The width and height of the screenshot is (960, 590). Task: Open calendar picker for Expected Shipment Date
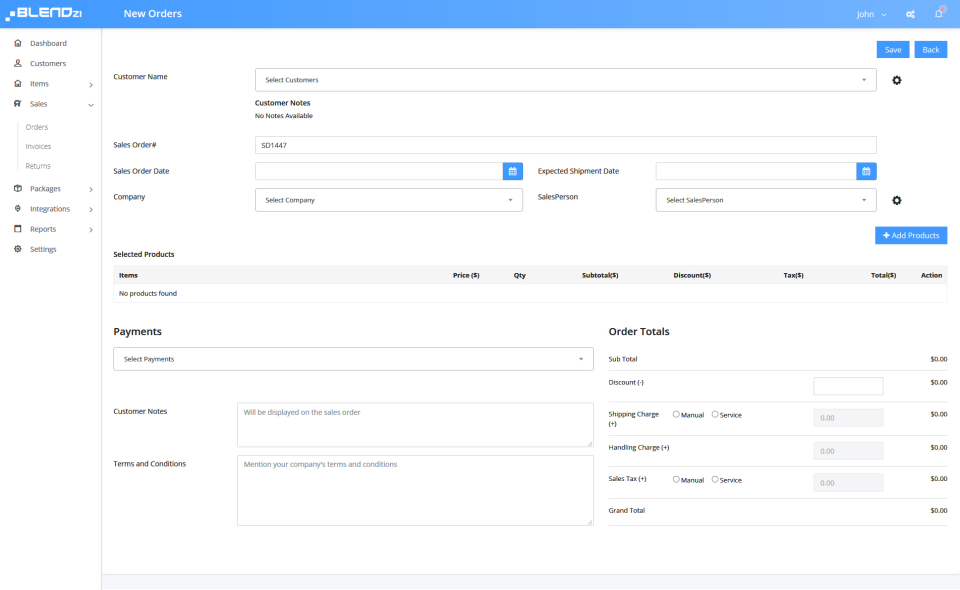pyautogui.click(x=866, y=171)
